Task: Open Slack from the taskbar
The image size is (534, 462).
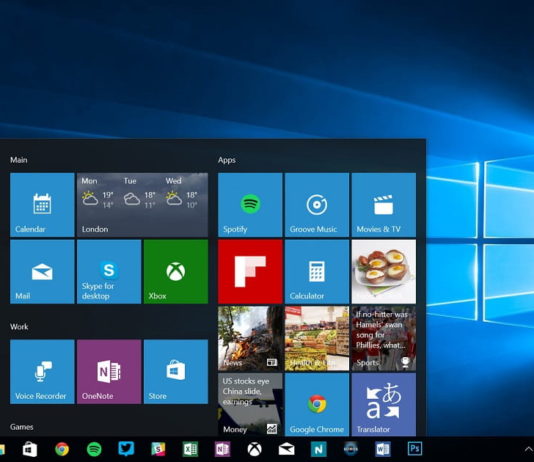Action: (158, 449)
